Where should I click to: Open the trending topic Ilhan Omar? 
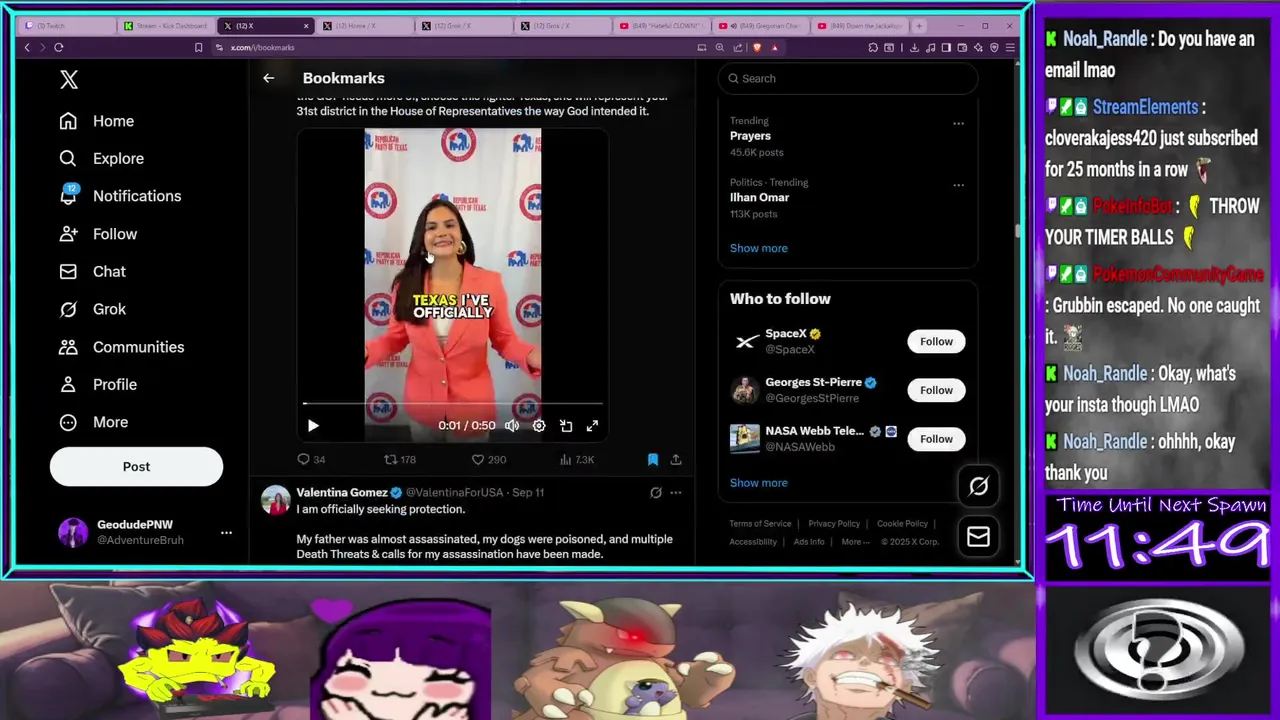click(x=759, y=198)
